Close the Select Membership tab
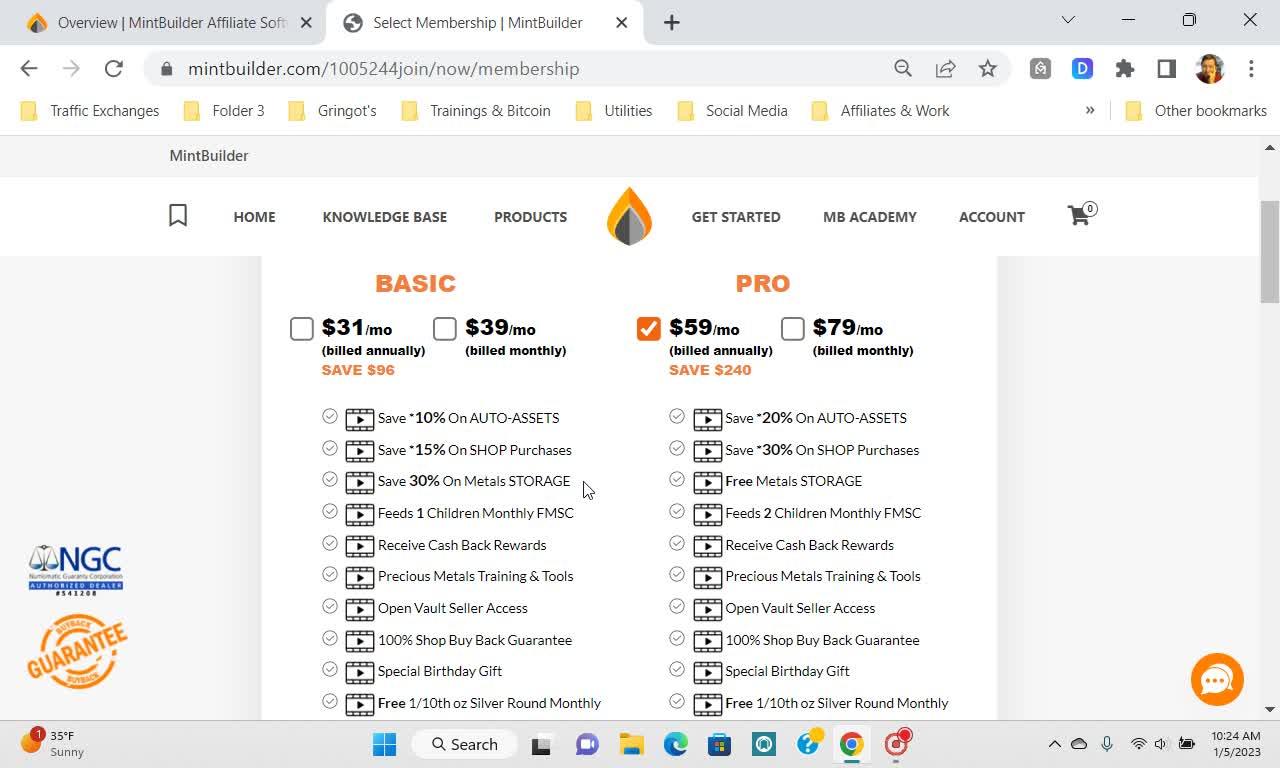1280x768 pixels. coord(621,22)
